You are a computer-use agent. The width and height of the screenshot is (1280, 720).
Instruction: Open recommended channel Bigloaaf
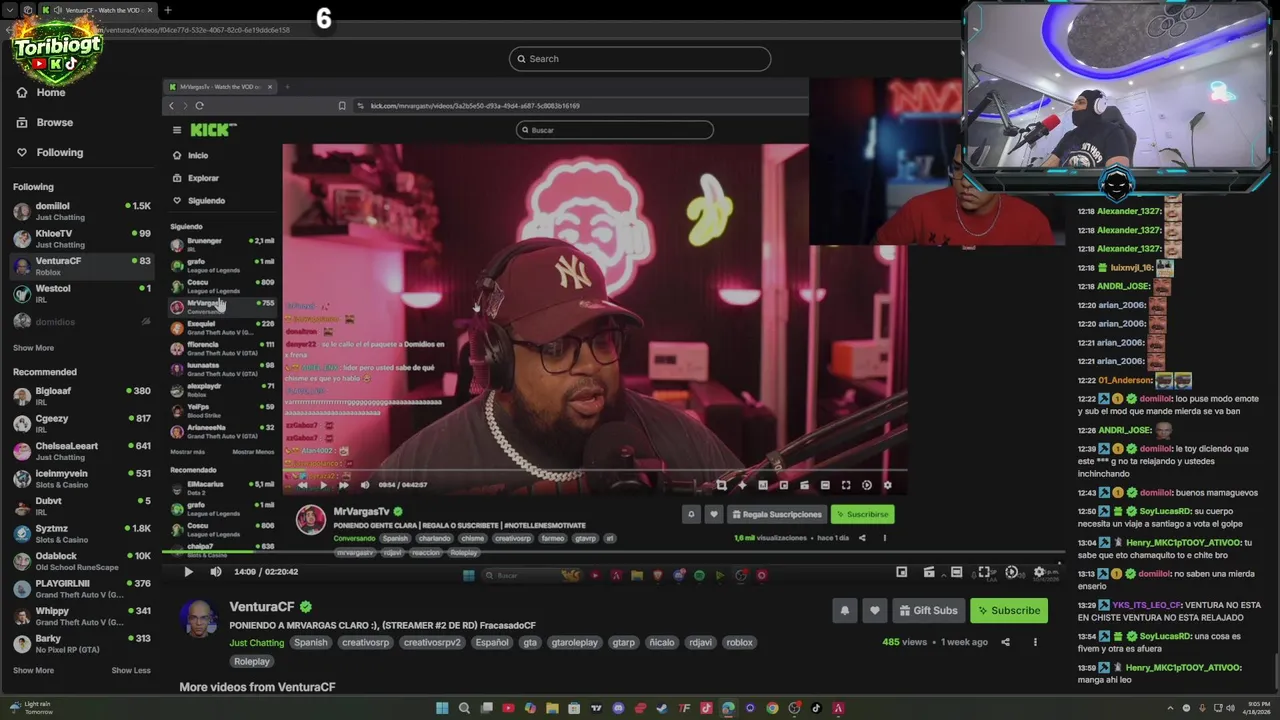pos(81,397)
